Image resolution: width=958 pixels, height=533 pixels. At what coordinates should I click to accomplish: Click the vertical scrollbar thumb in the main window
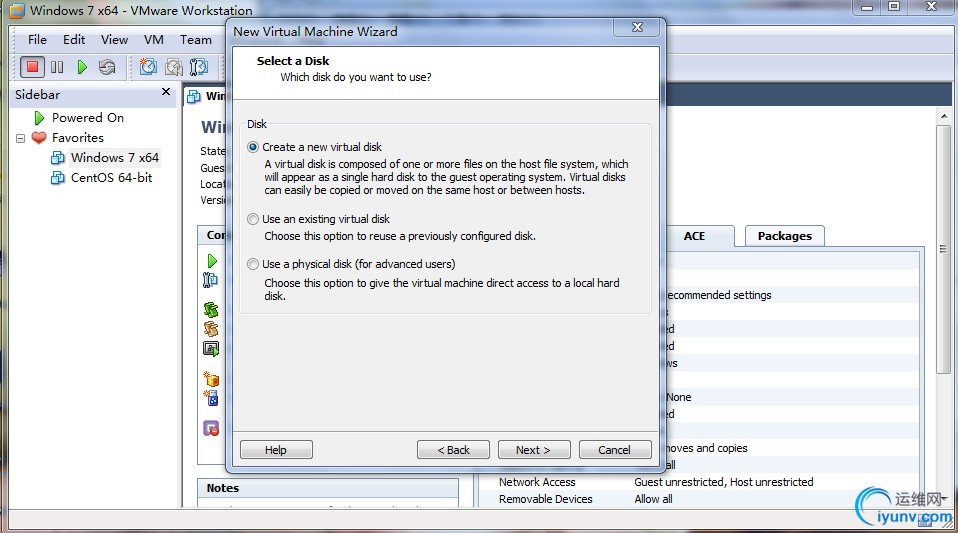(943, 249)
